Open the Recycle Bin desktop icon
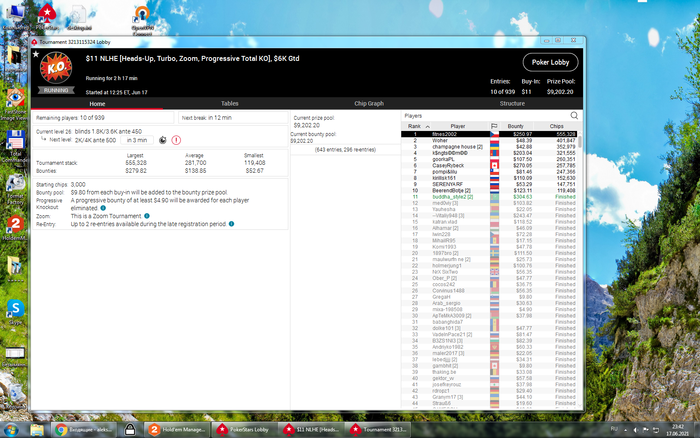Image resolution: width=700 pixels, height=438 pixels. (x=15, y=395)
